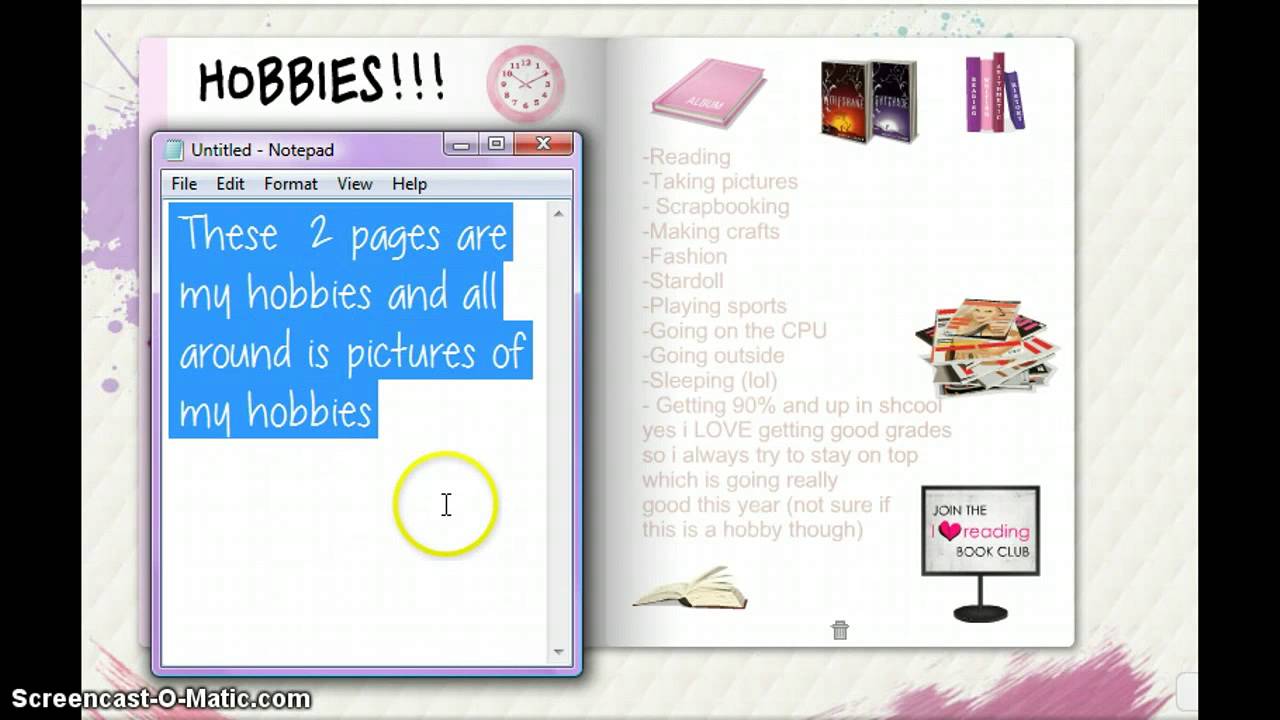
Task: Open the Format menu in Notepad
Action: click(291, 184)
